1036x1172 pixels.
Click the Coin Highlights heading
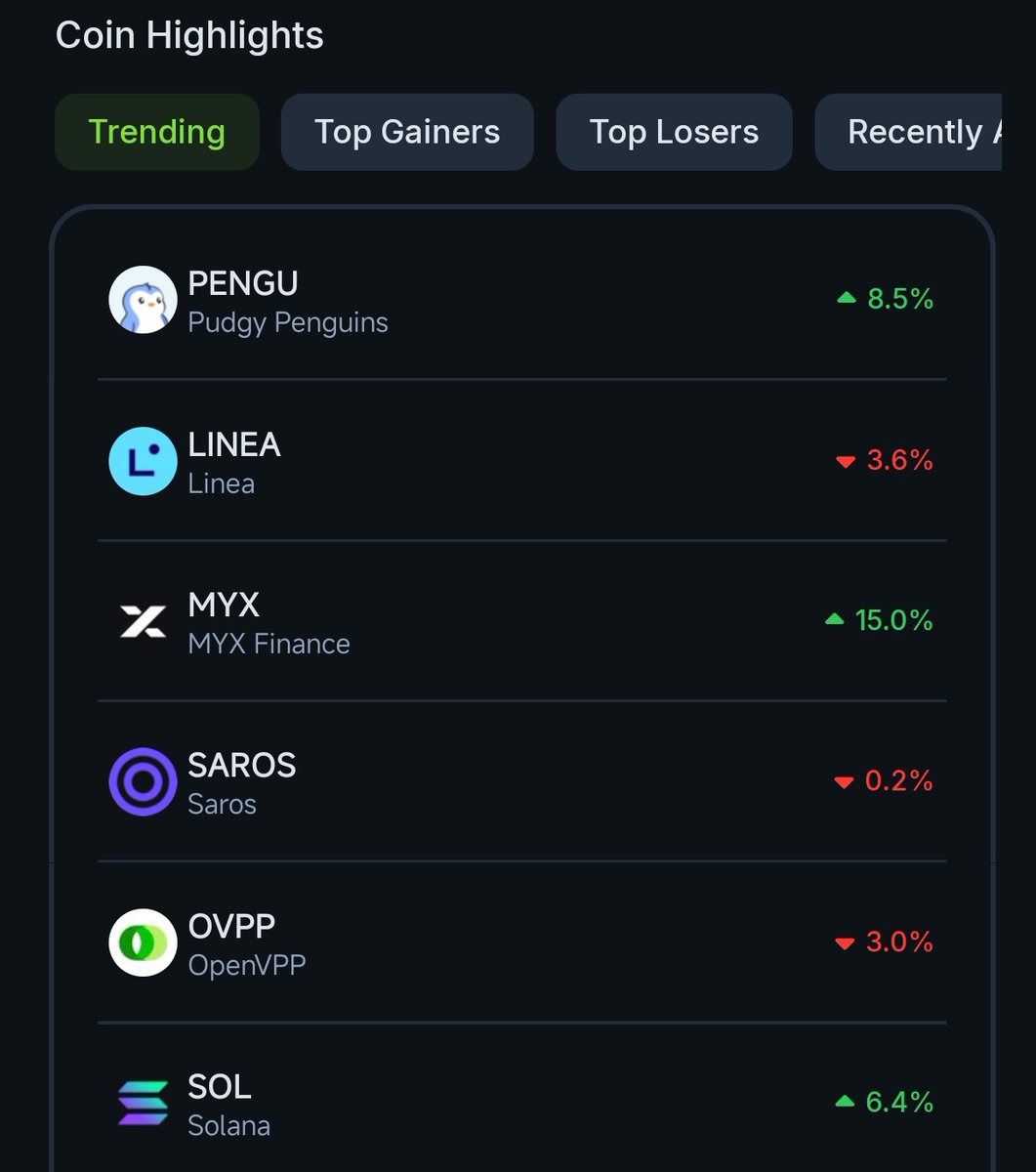(189, 36)
